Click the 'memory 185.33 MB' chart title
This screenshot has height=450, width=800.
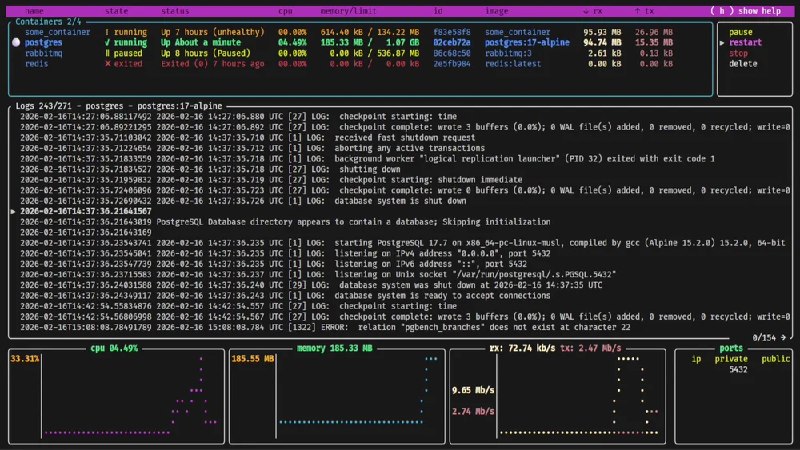pos(335,348)
